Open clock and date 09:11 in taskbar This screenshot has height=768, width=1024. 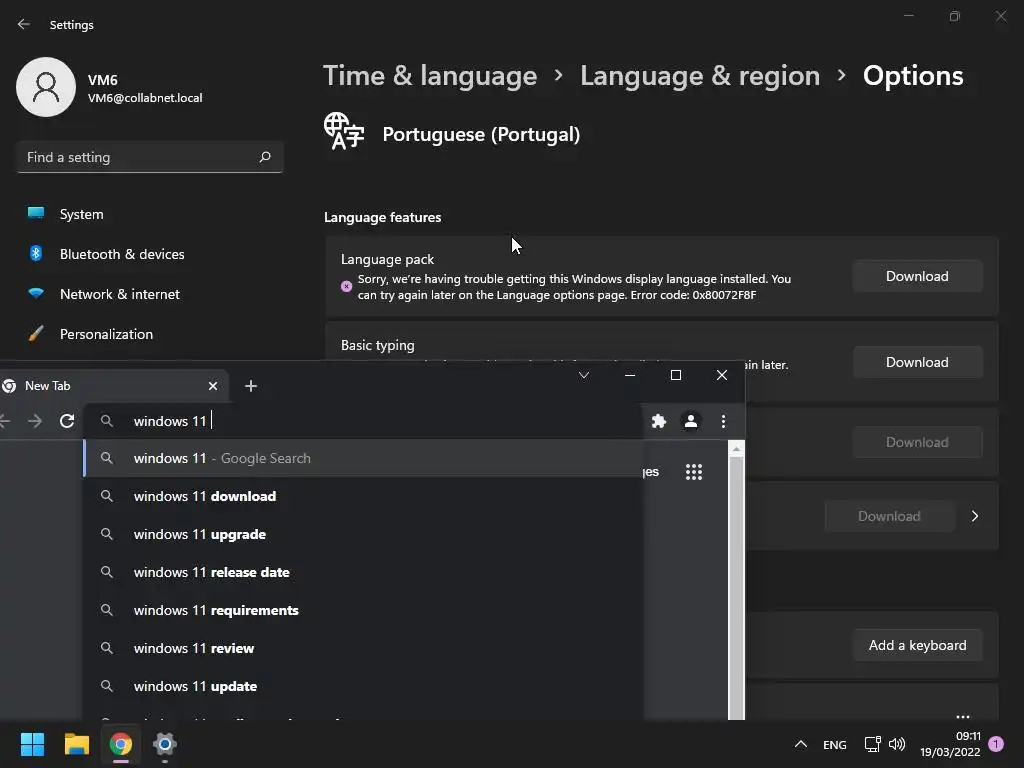[x=950, y=744]
